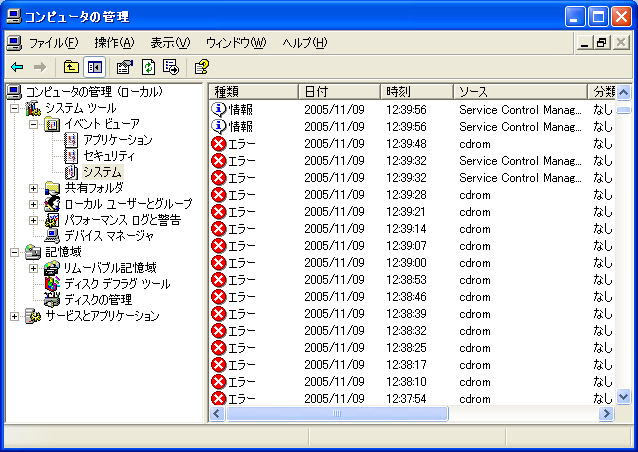Click the Export List toolbar icon
The height and width of the screenshot is (452, 638).
point(171,67)
